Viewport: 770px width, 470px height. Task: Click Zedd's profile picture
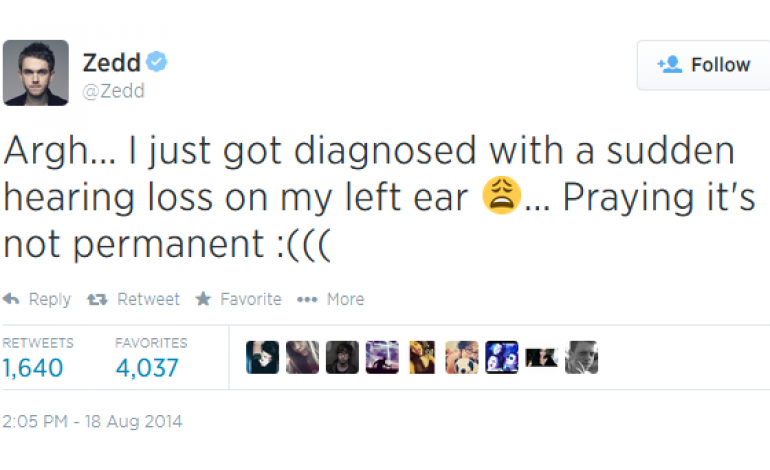point(35,73)
